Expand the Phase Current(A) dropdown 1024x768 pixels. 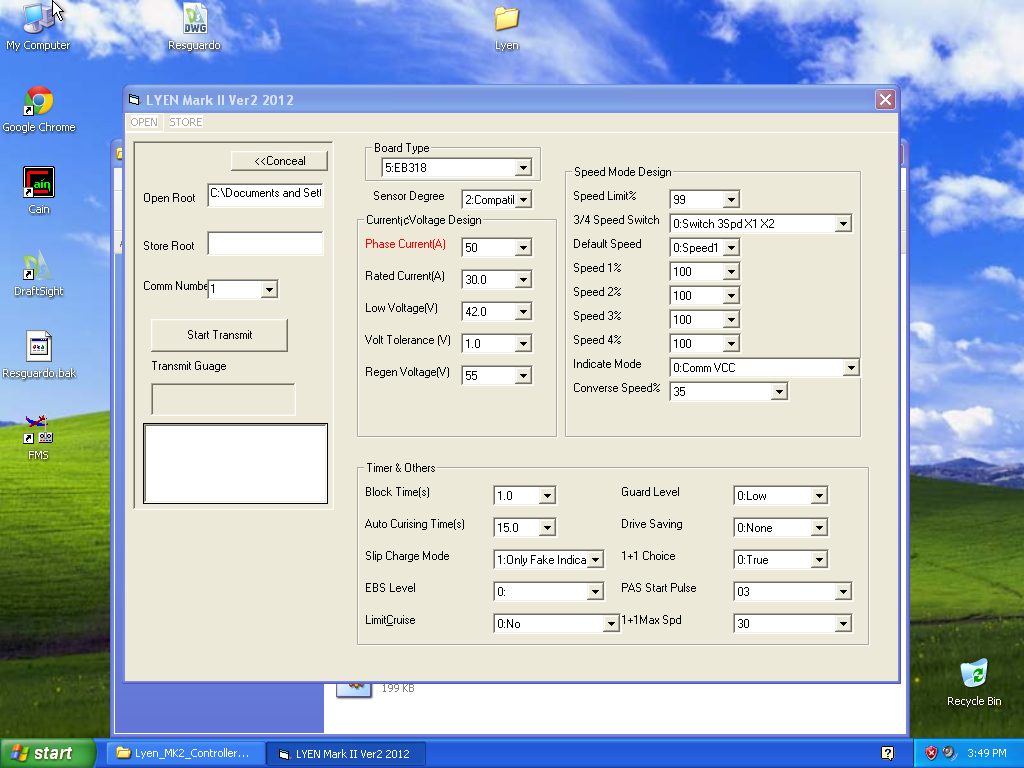coord(523,248)
